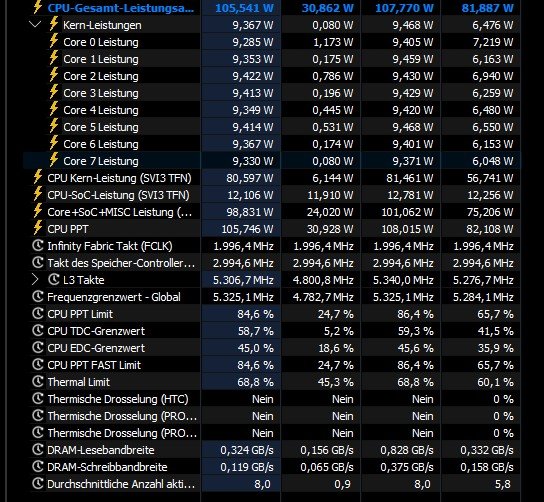Click the clock icon beside CPU EDC-Grenzwert
Image resolution: width=544 pixels, height=502 pixels.
(x=38, y=348)
